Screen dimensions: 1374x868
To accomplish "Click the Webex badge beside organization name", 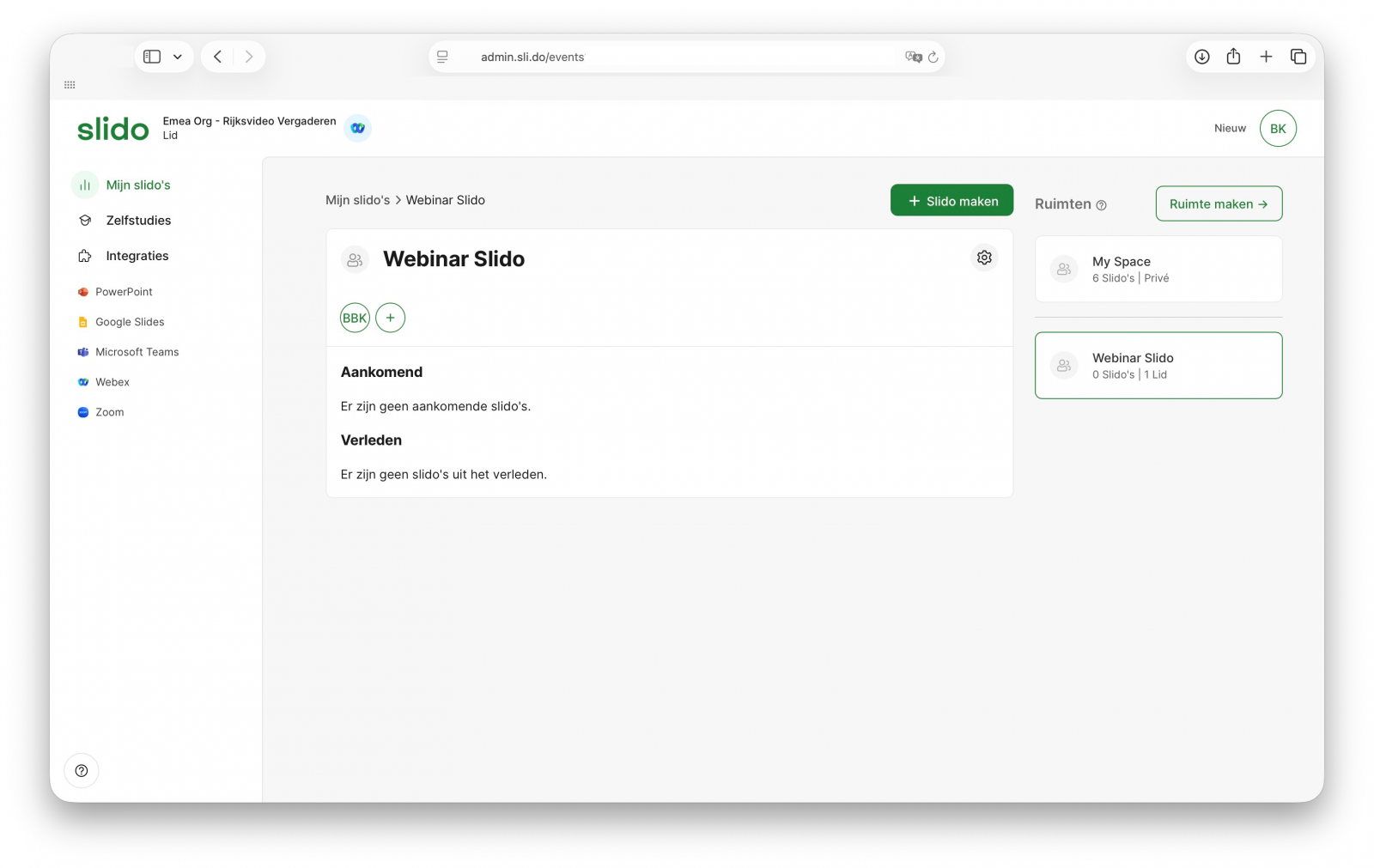I will [357, 128].
